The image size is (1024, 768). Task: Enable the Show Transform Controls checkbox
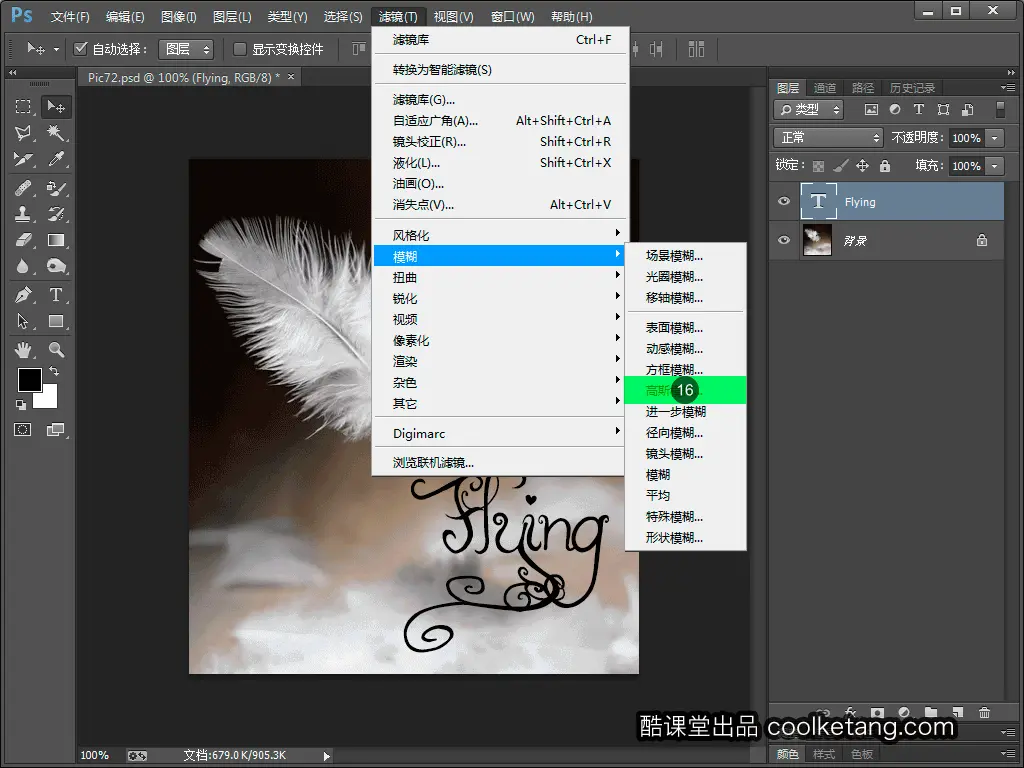pyautogui.click(x=240, y=49)
